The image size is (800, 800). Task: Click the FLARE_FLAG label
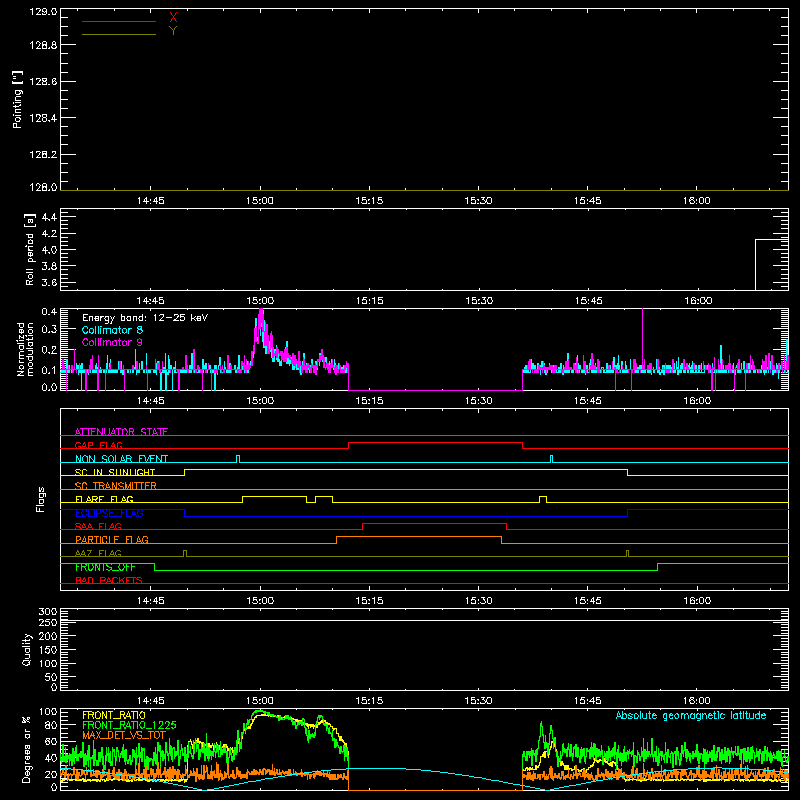tap(104, 499)
